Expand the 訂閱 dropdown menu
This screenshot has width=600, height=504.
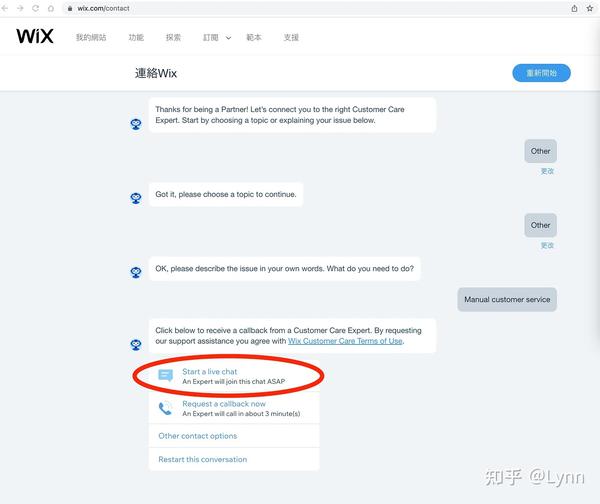point(217,38)
